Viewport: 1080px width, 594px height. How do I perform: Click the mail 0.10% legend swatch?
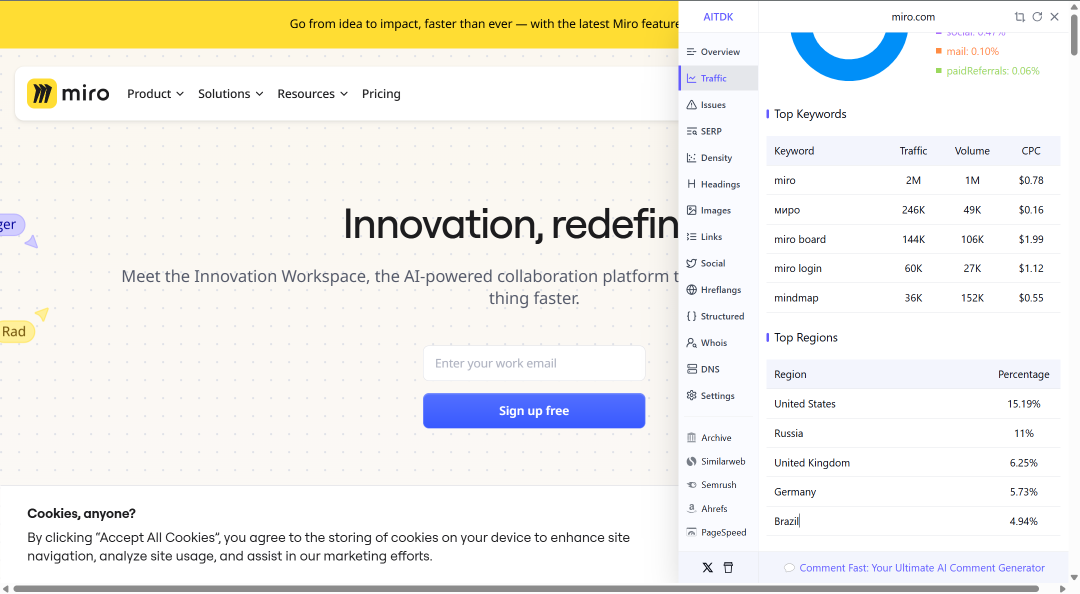tap(939, 52)
